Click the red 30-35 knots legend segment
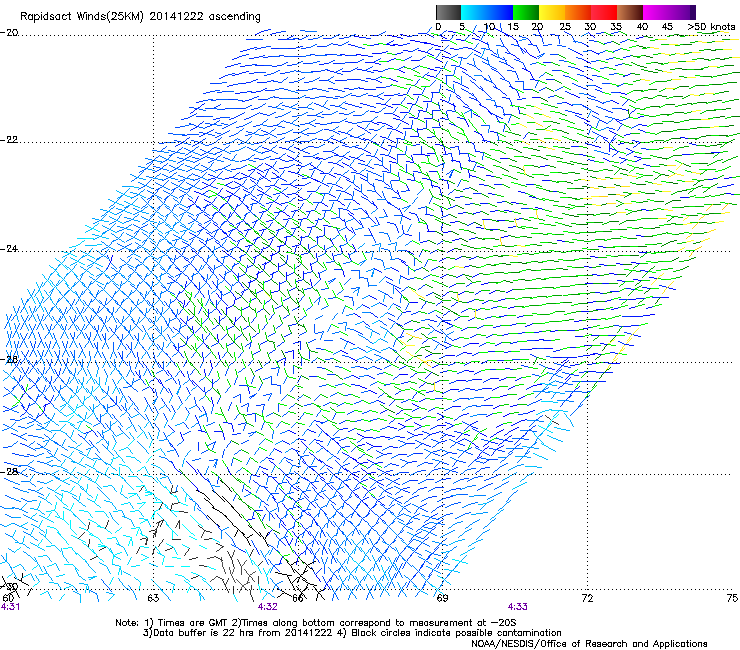Viewport: 740px width, 650px height. click(604, 12)
